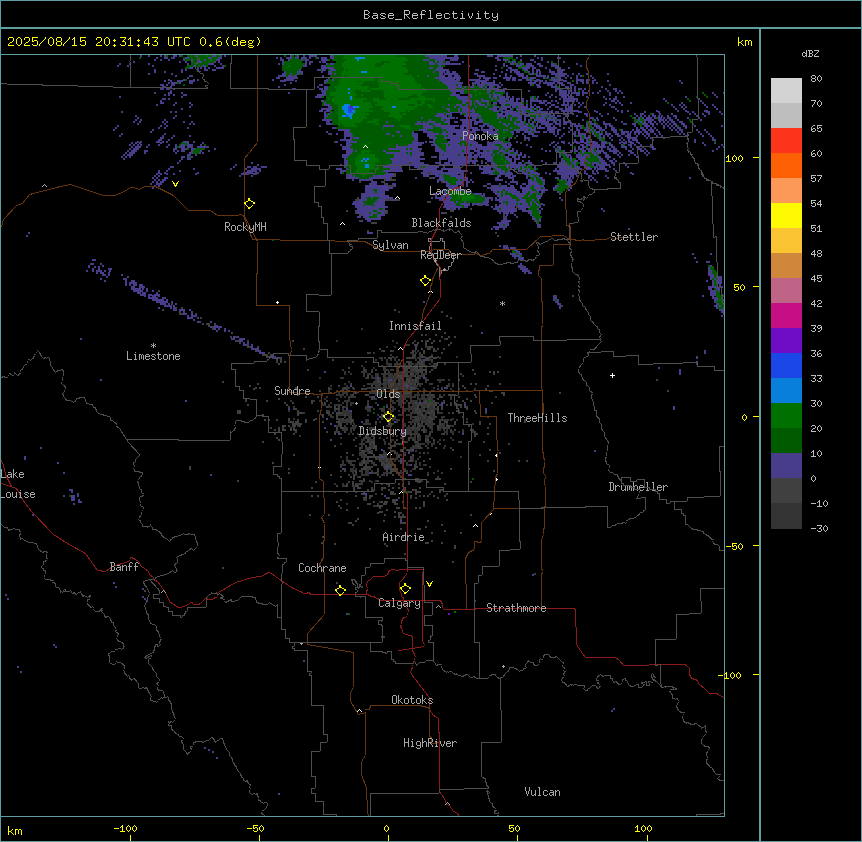This screenshot has width=862, height=842.
Task: Click the Vulcan city label
Action: (x=542, y=792)
